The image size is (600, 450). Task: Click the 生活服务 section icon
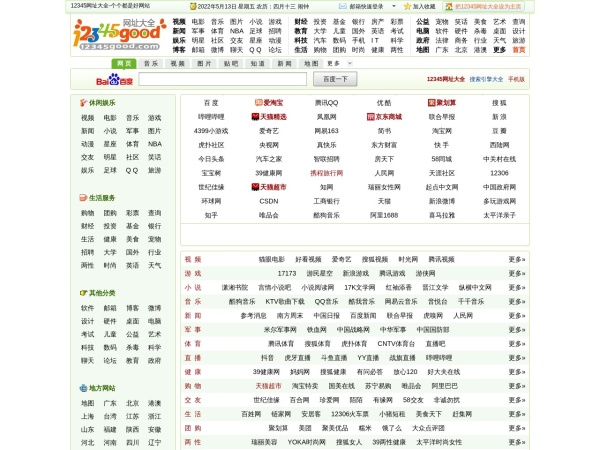pos(82,198)
